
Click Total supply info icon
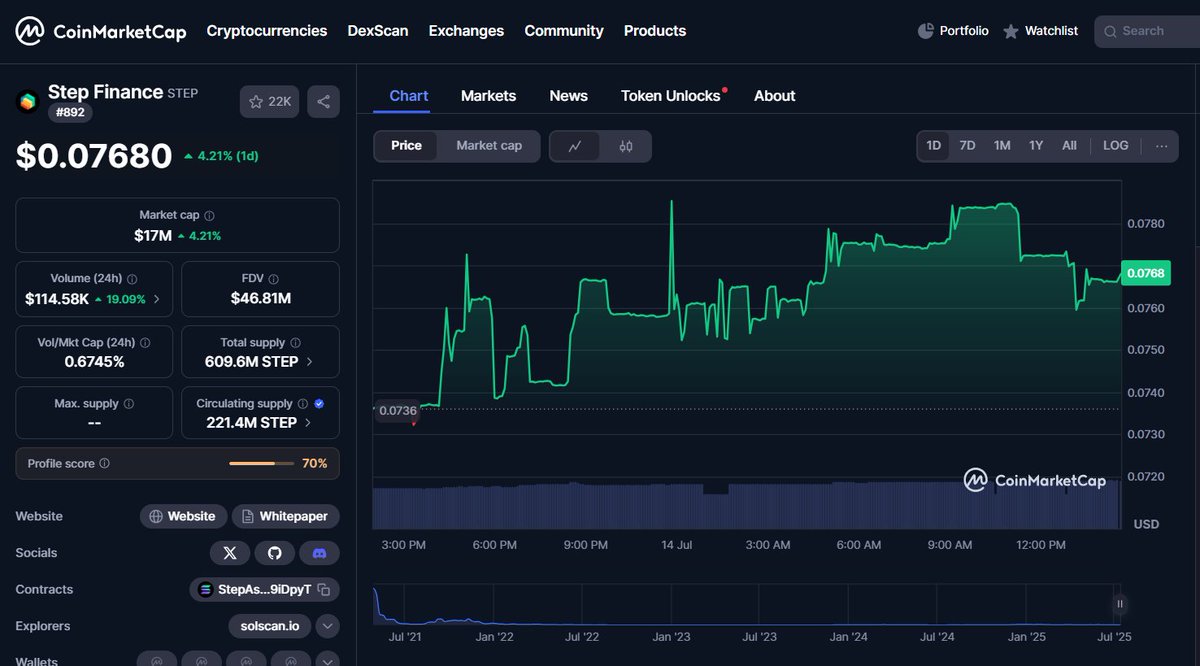295,342
